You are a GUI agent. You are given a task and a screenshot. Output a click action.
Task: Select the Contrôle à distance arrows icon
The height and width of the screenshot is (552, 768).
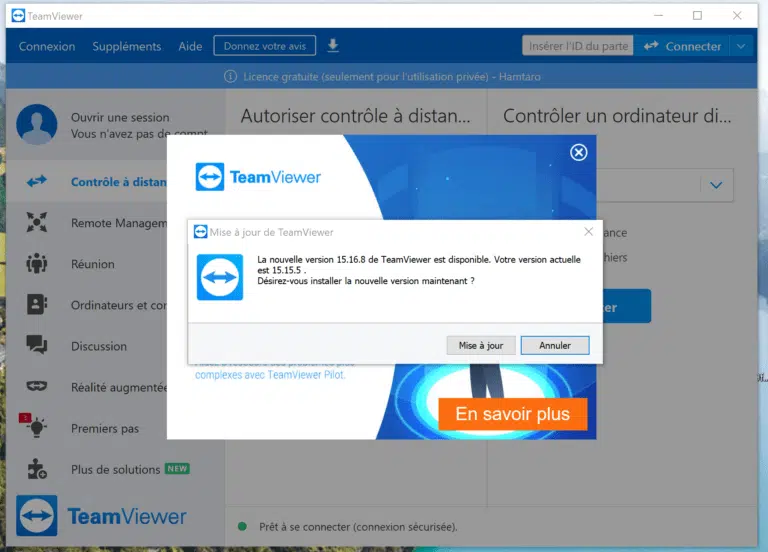[x=37, y=182]
